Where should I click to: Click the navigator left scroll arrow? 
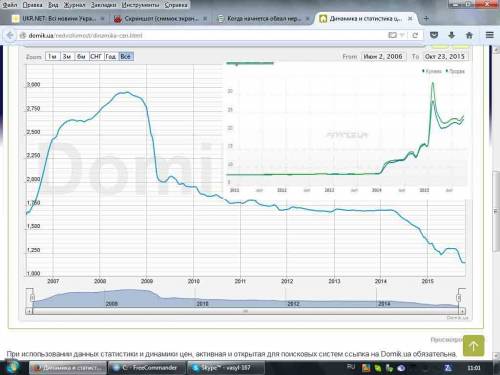pyautogui.click(x=29, y=311)
